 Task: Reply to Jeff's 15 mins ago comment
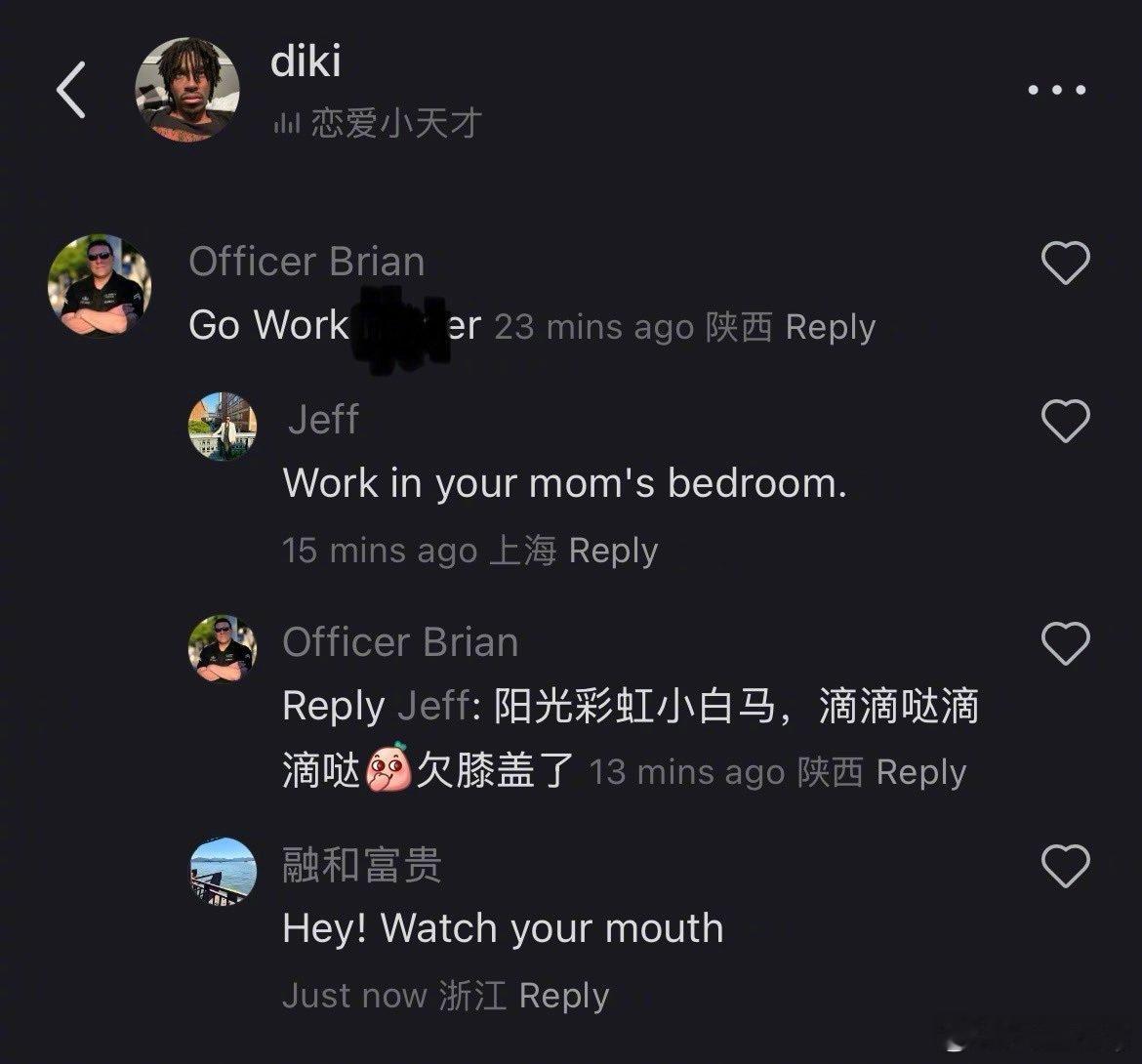613,551
